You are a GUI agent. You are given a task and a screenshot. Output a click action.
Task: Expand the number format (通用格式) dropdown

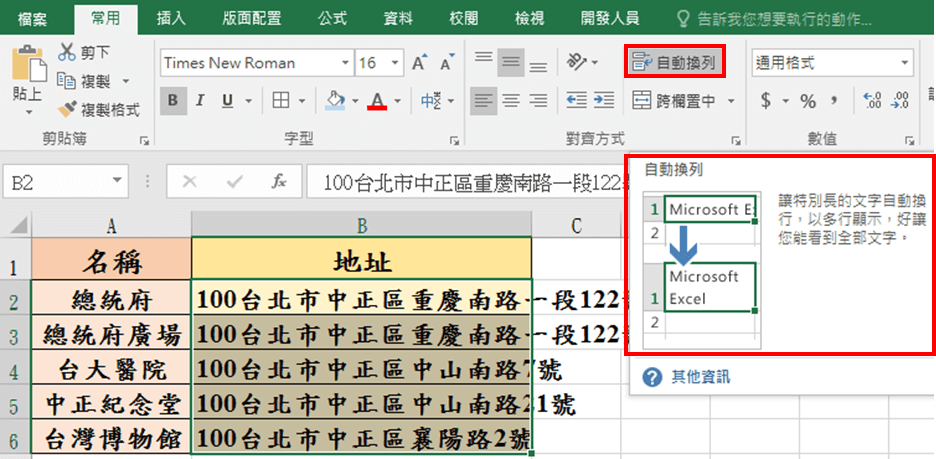pyautogui.click(x=905, y=63)
